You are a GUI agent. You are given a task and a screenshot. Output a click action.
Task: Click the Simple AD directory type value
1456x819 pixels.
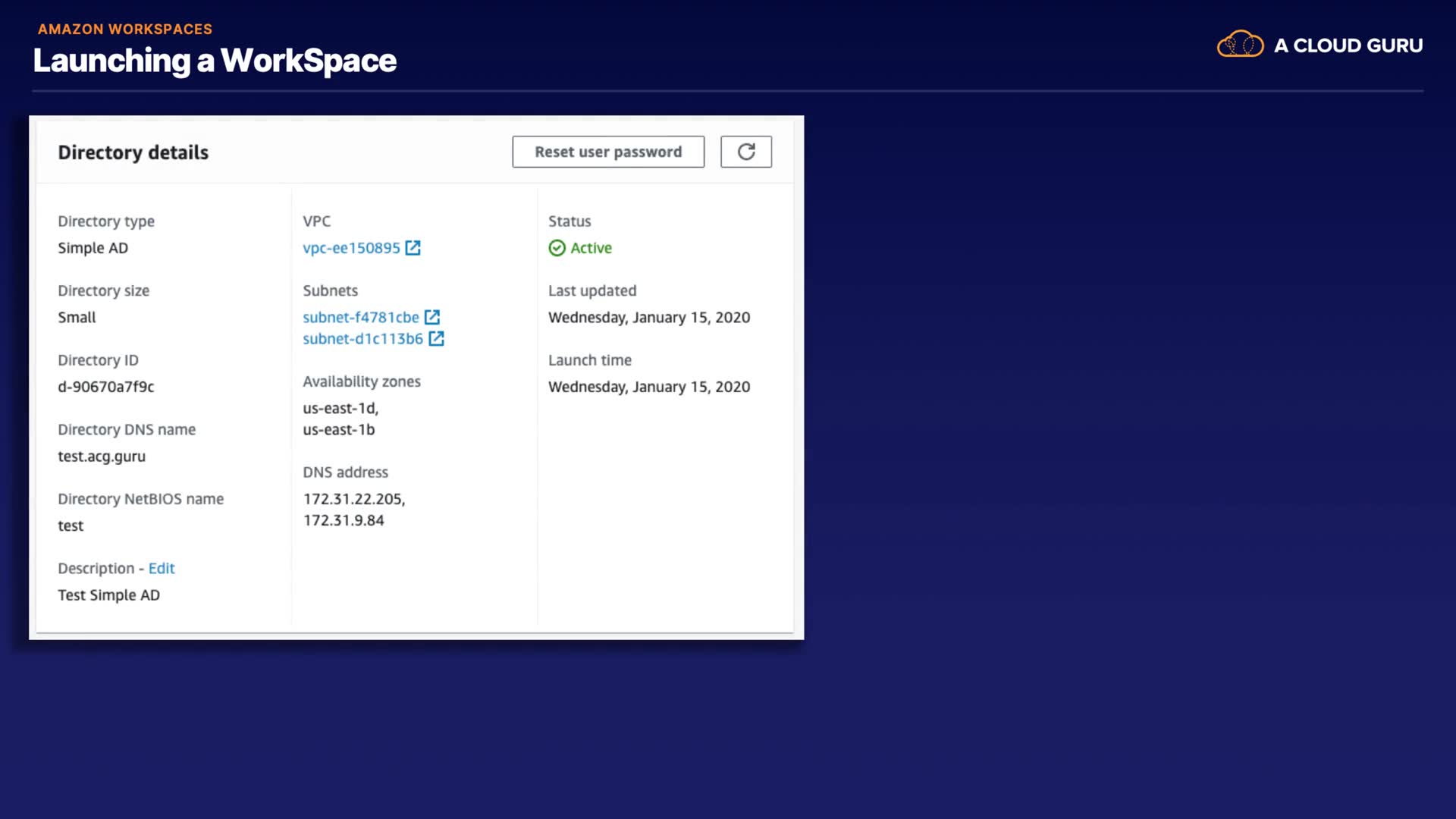93,248
